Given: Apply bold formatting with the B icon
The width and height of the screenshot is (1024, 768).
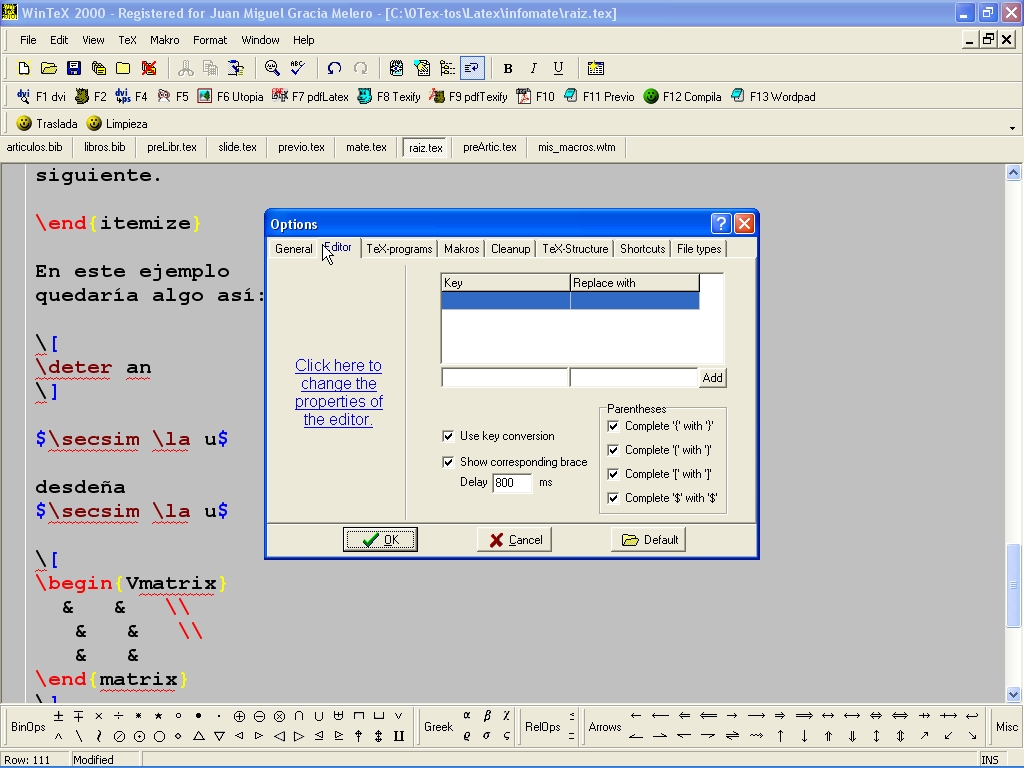Looking at the screenshot, I should tap(508, 68).
